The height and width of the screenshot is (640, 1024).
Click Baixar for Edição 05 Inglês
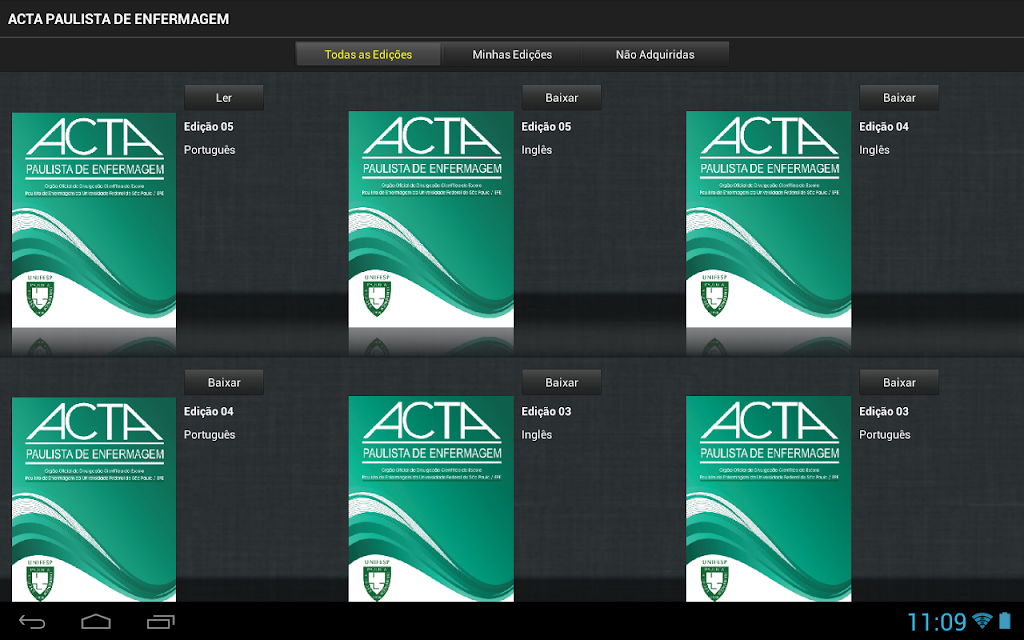point(562,97)
